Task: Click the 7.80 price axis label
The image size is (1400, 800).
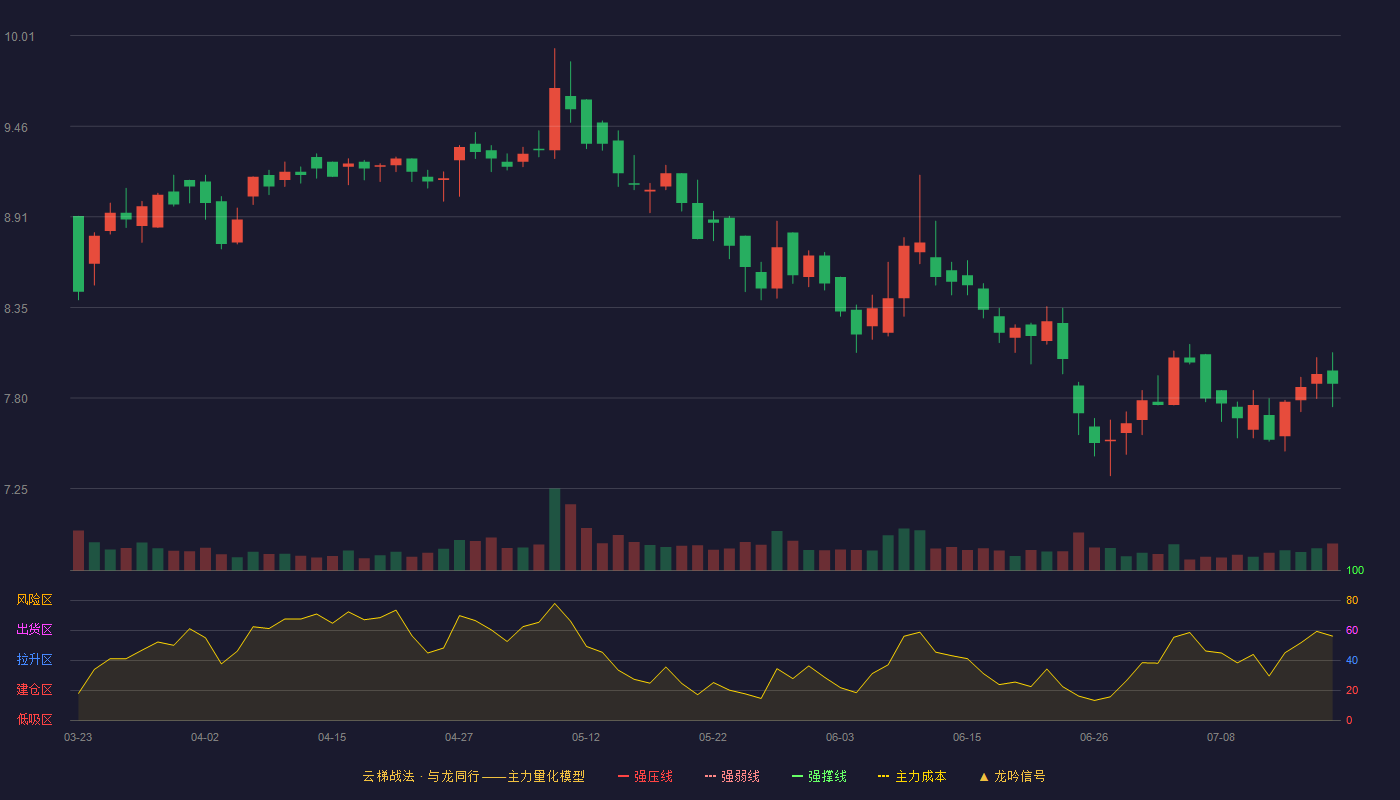Action: point(16,399)
